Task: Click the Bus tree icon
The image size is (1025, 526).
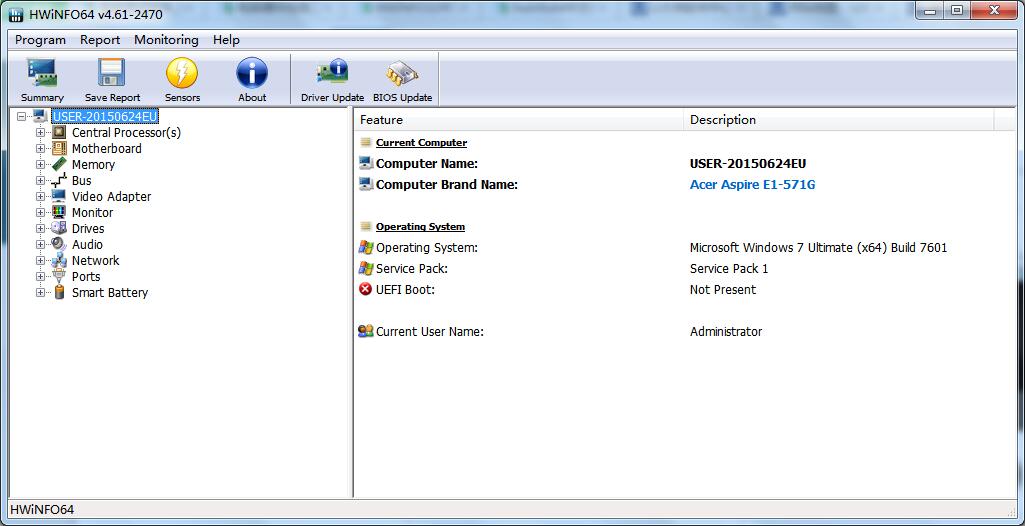Action: coord(59,180)
